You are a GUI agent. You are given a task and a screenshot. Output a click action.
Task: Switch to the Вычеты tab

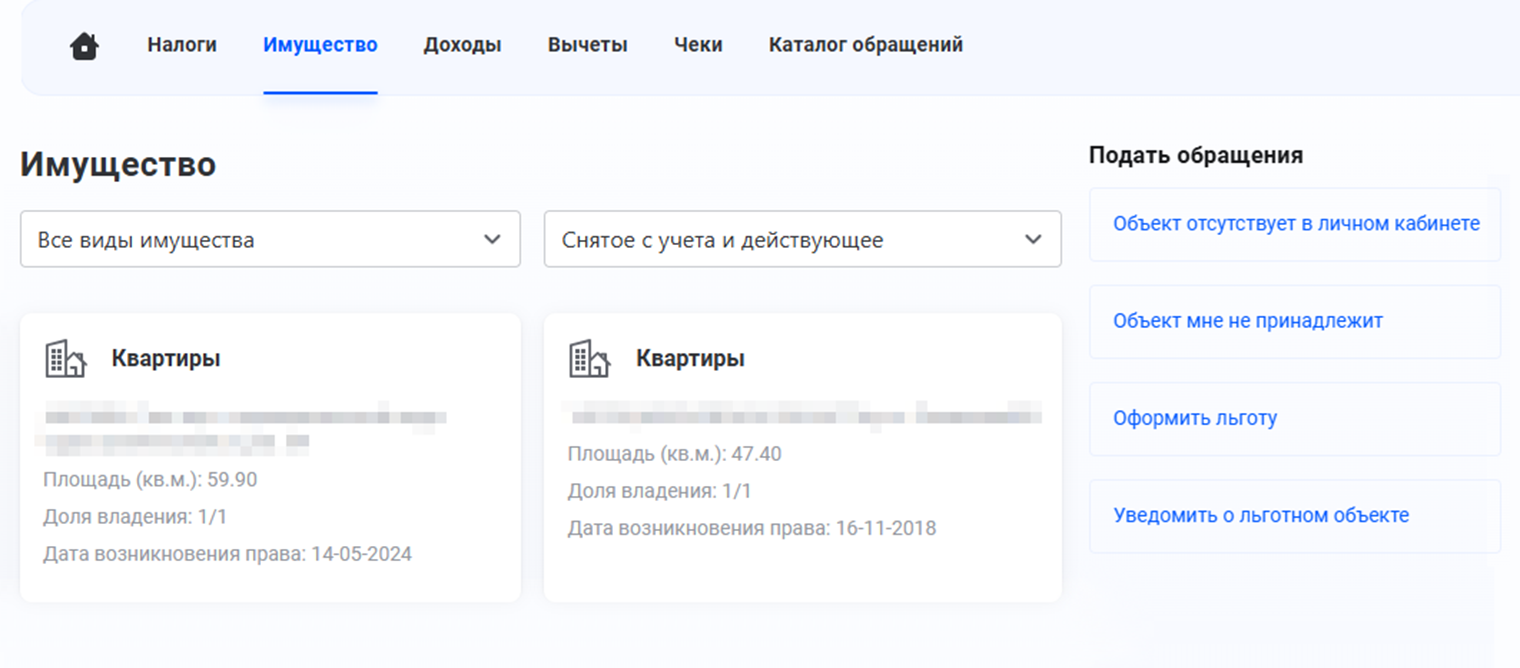tap(587, 44)
